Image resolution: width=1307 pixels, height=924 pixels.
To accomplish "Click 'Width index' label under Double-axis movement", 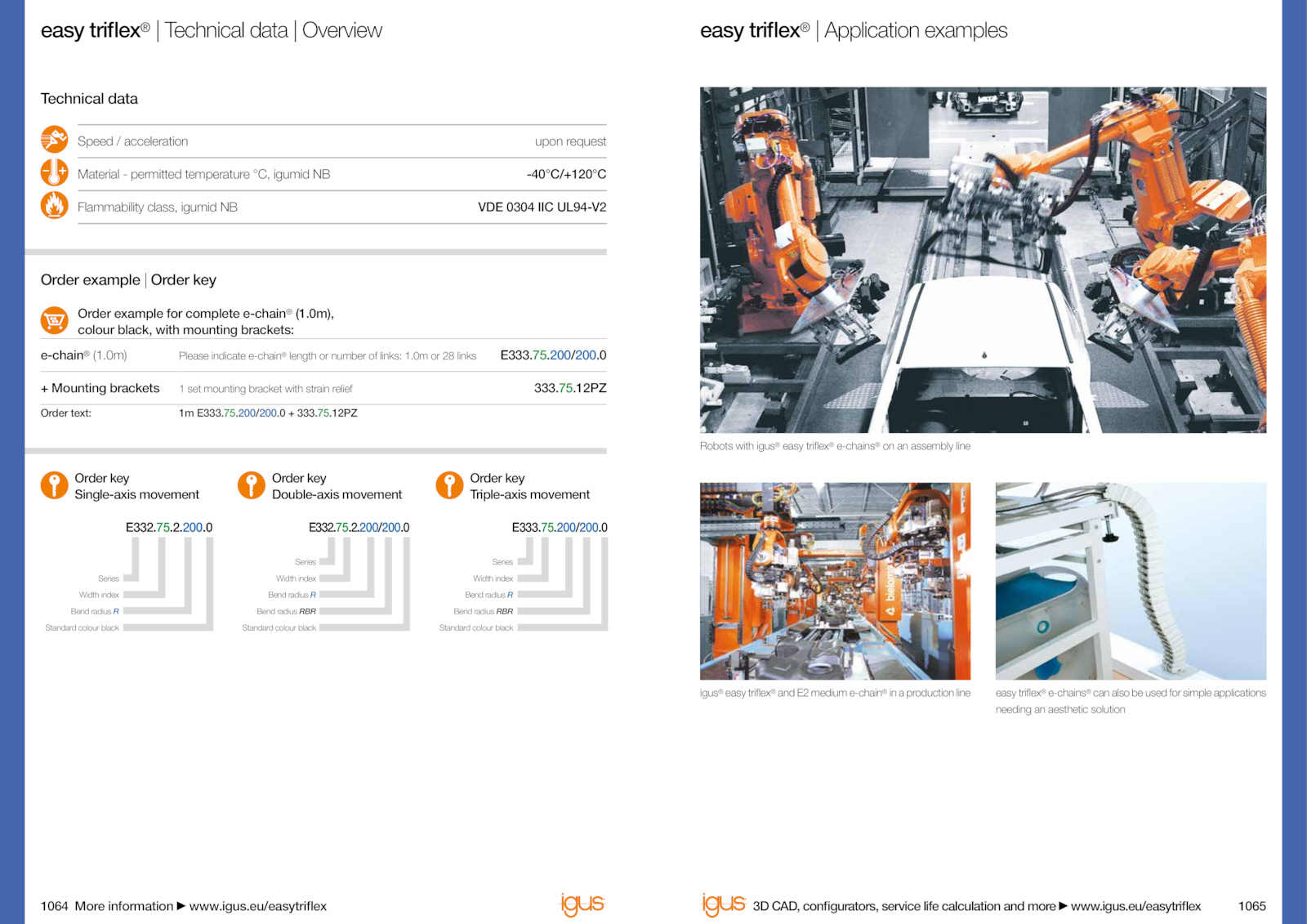I will point(296,578).
